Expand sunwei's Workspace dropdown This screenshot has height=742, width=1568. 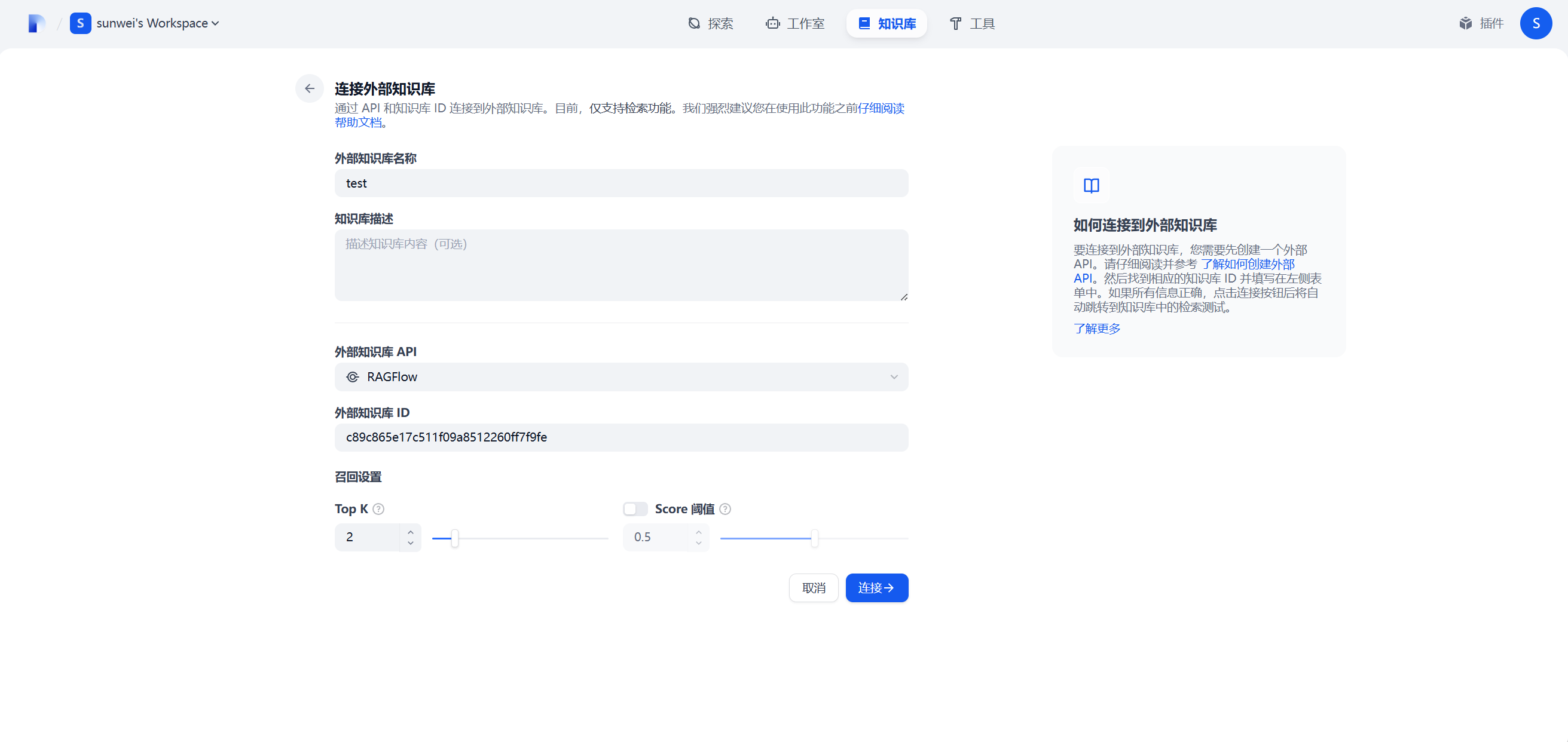coord(157,23)
